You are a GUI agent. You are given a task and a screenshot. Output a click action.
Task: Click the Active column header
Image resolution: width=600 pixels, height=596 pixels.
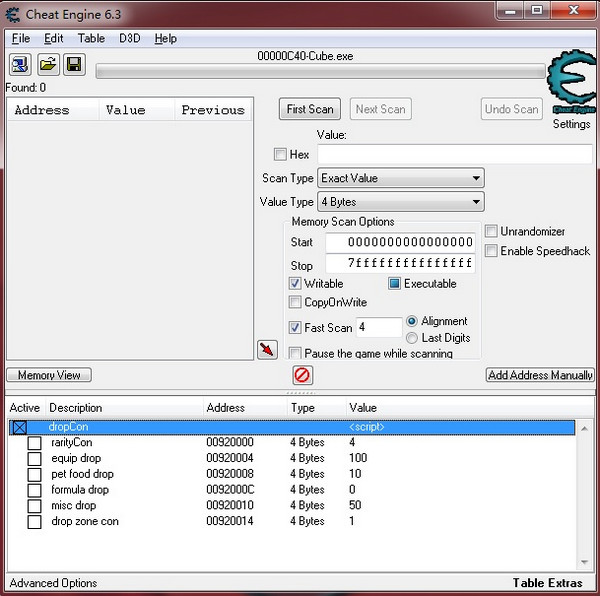(x=25, y=408)
